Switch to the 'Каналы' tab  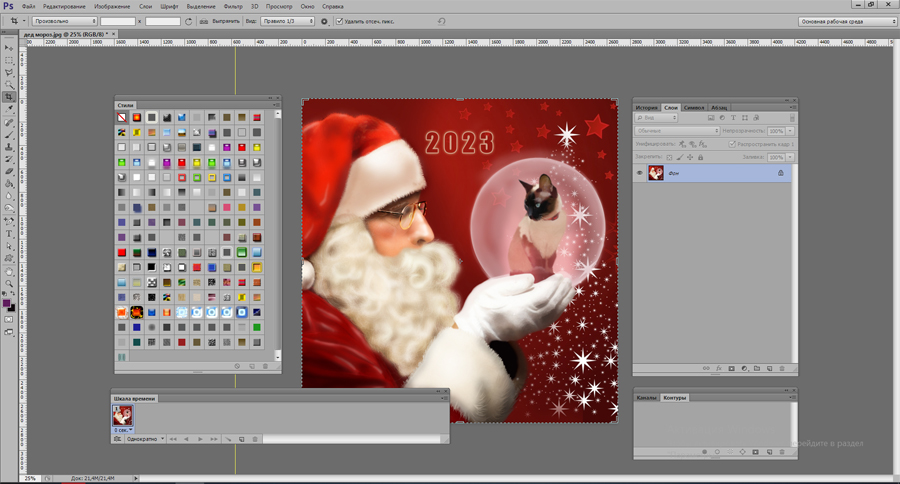coord(647,397)
